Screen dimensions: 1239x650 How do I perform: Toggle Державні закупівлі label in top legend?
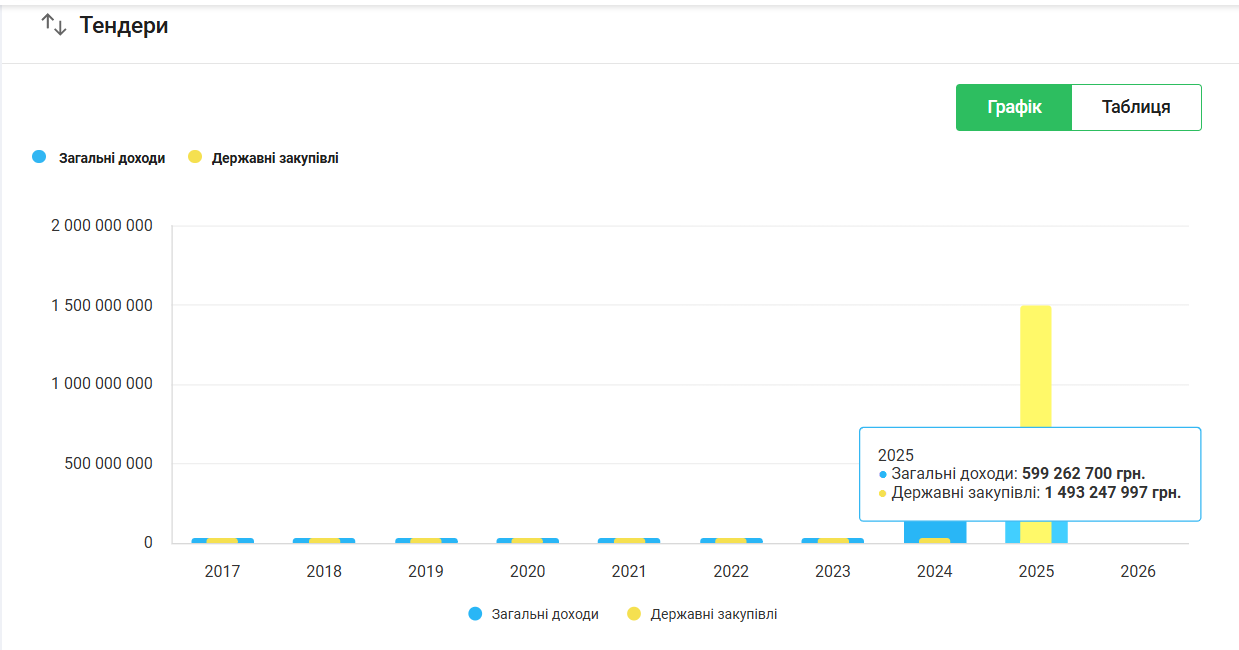pos(275,158)
